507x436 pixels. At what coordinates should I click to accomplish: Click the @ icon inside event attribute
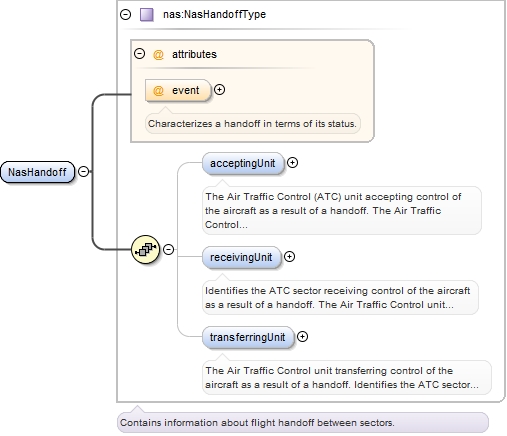tap(158, 90)
